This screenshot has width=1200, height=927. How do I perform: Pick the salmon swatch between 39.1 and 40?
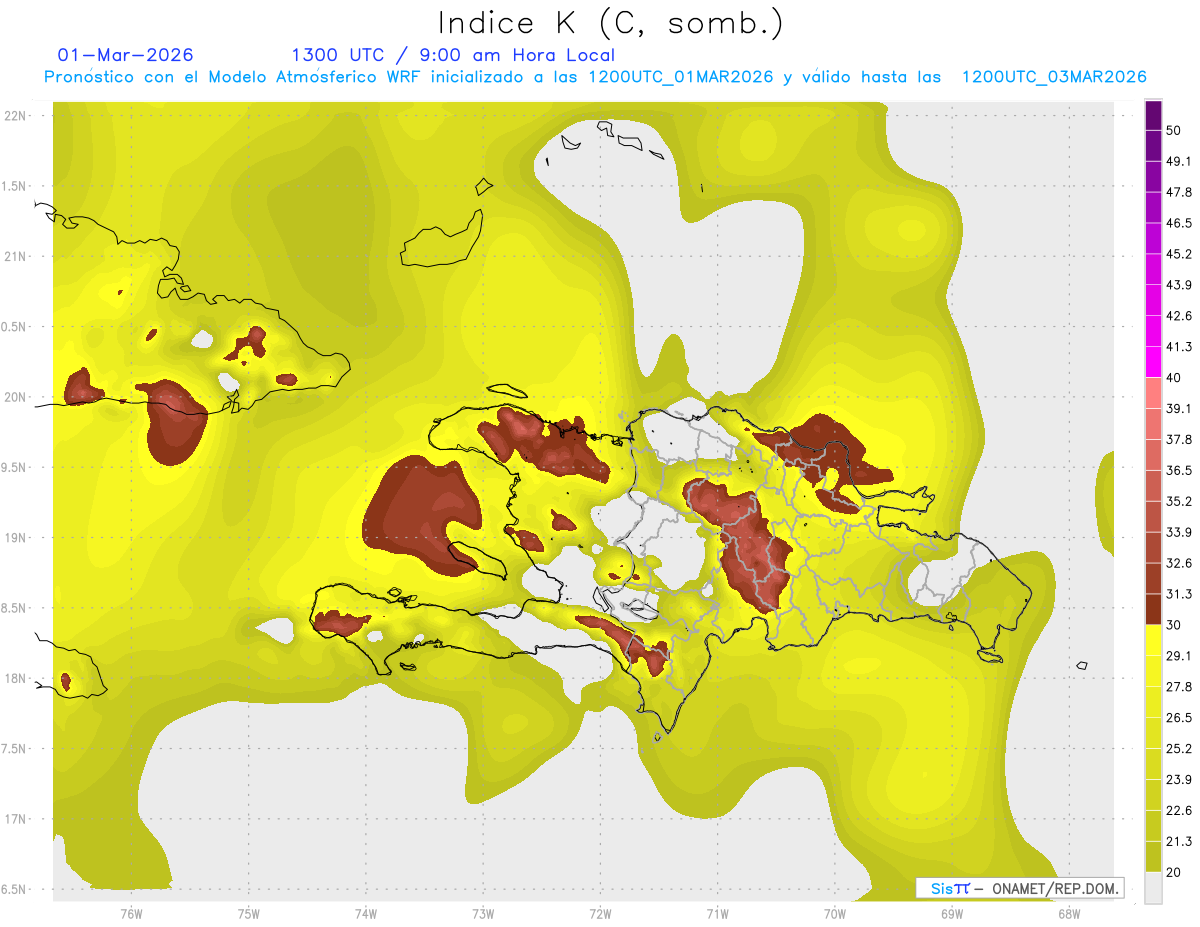[1153, 393]
